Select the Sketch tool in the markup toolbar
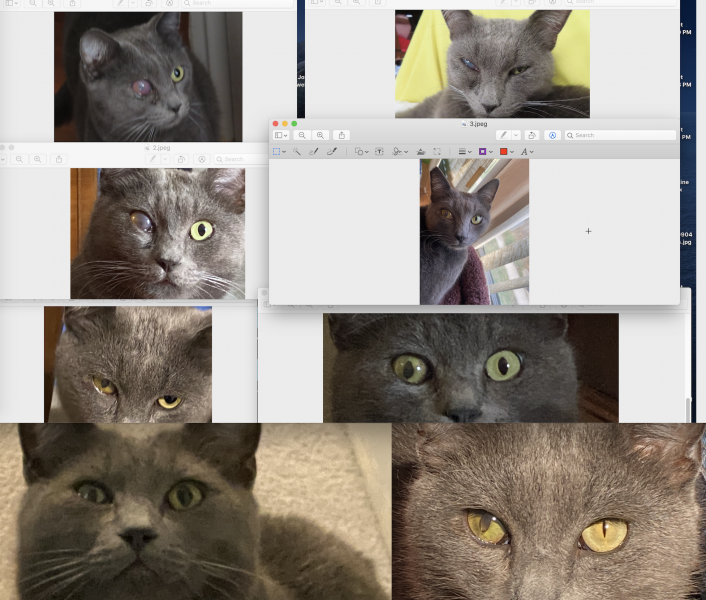706x600 pixels. pyautogui.click(x=313, y=151)
